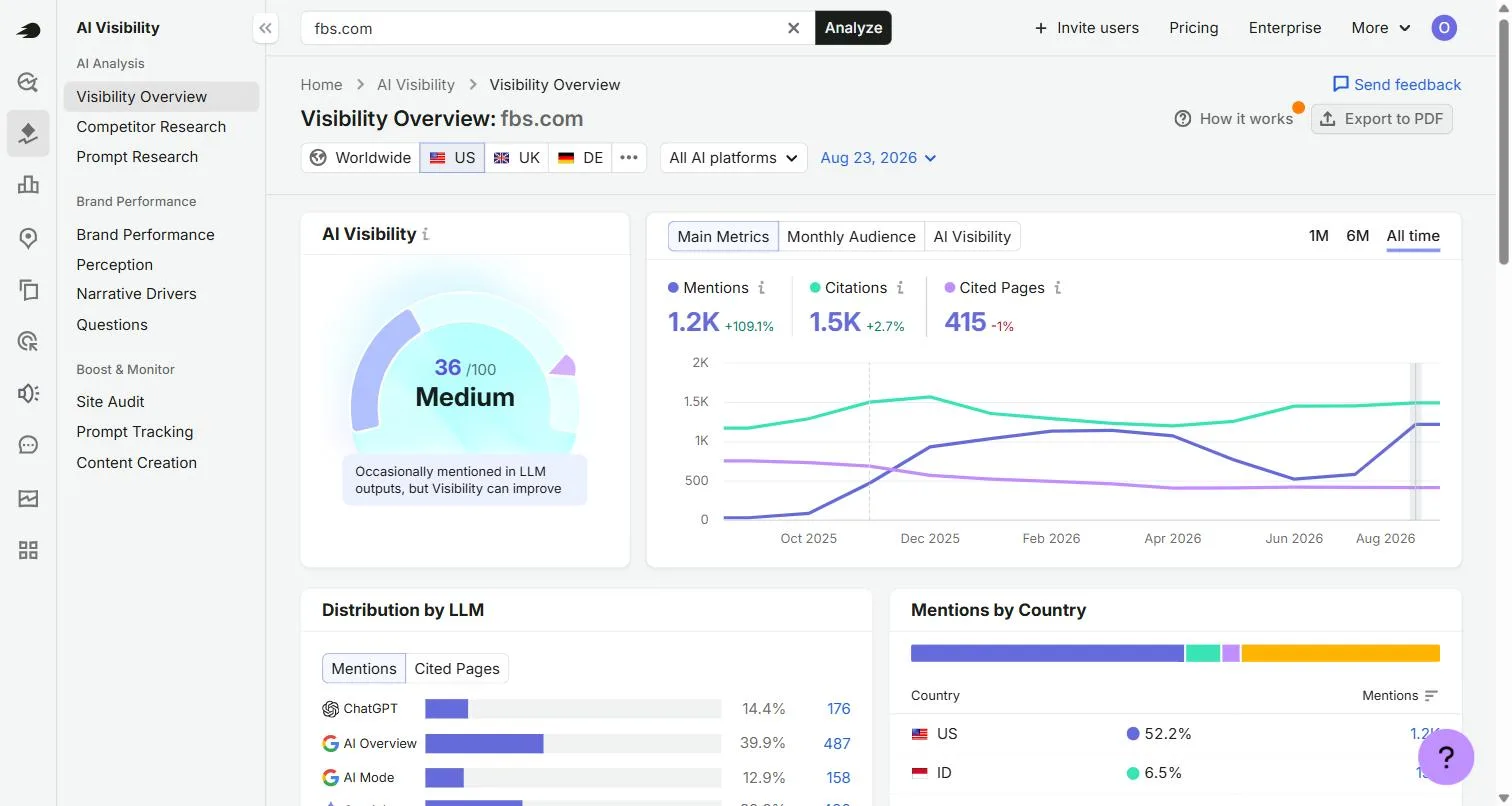Image resolution: width=1512 pixels, height=806 pixels.
Task: Open Narrative Drivers in sidebar
Action: click(x=136, y=294)
